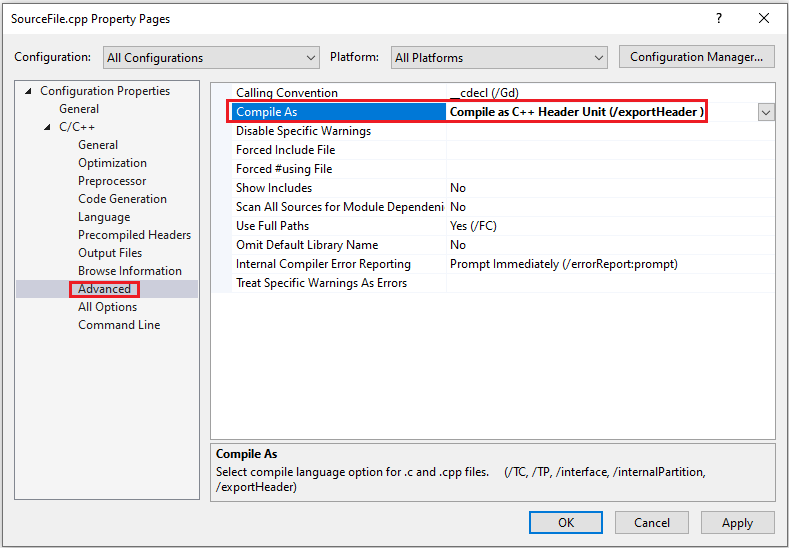Image resolution: width=789 pixels, height=548 pixels.
Task: Click the Compile as C++ Header Unit value
Action: pyautogui.click(x=577, y=112)
